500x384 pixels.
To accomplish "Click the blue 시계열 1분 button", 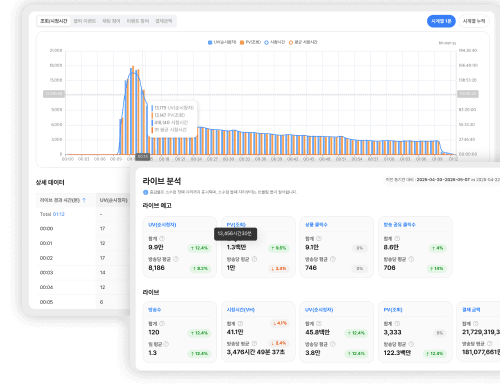I will (441, 21).
